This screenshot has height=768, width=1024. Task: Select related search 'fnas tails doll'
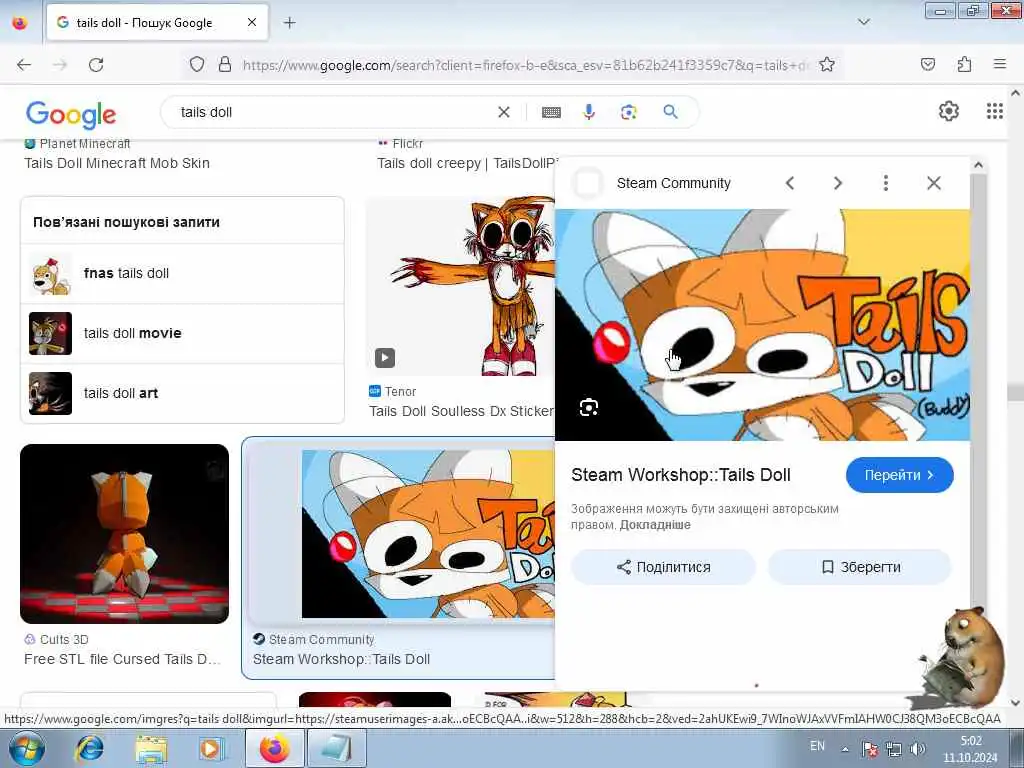182,274
